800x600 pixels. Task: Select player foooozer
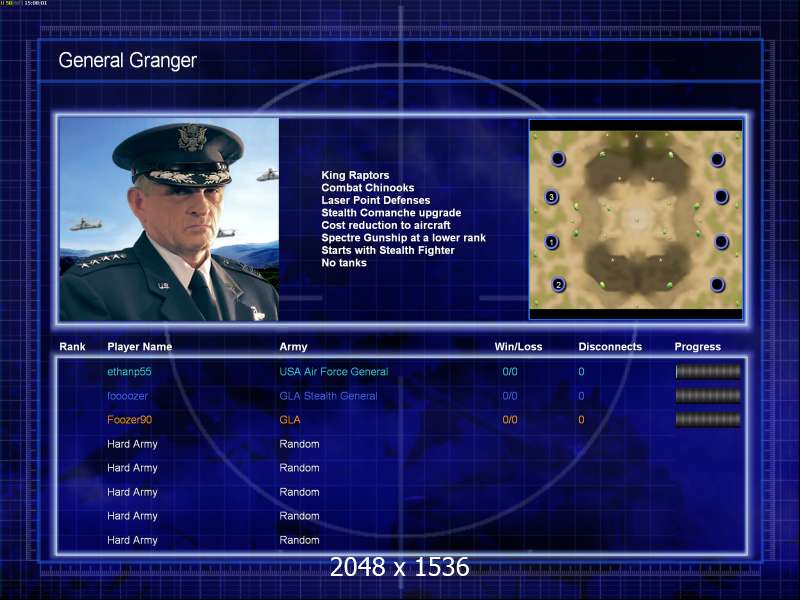coord(128,396)
